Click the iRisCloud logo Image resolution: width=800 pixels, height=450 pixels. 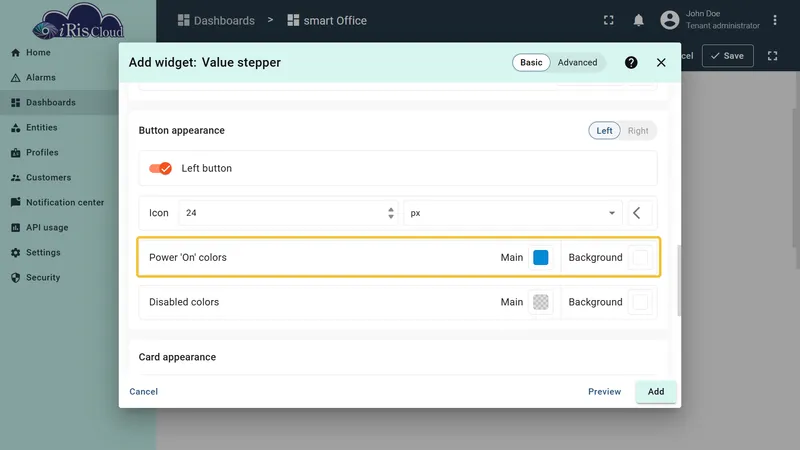coord(78,21)
